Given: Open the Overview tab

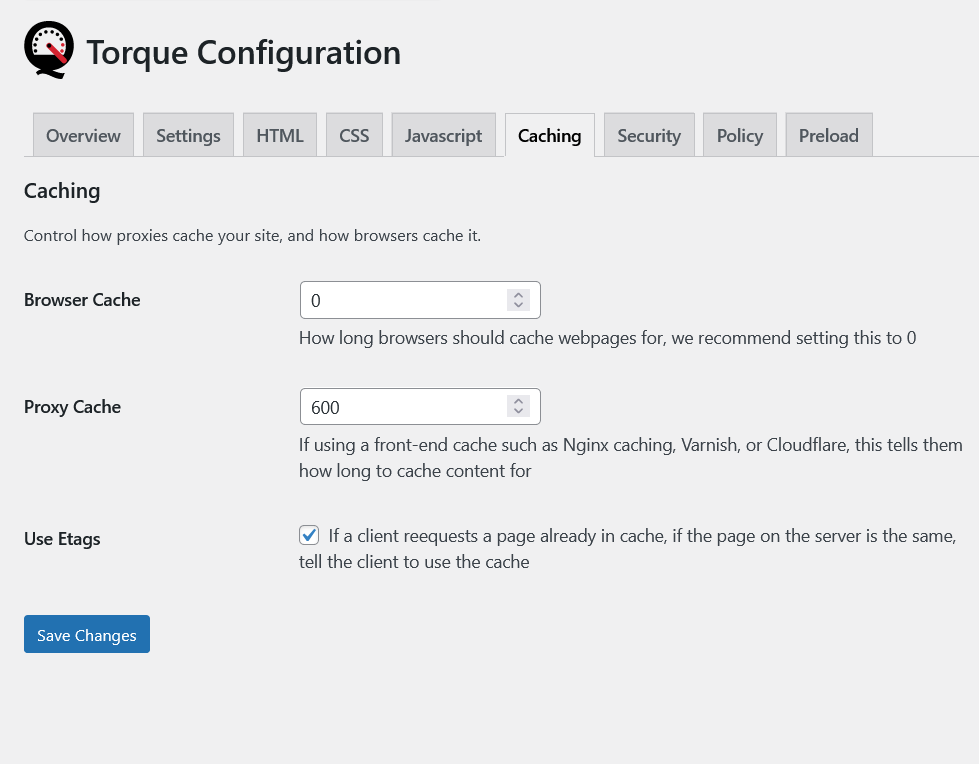Looking at the screenshot, I should pos(83,136).
